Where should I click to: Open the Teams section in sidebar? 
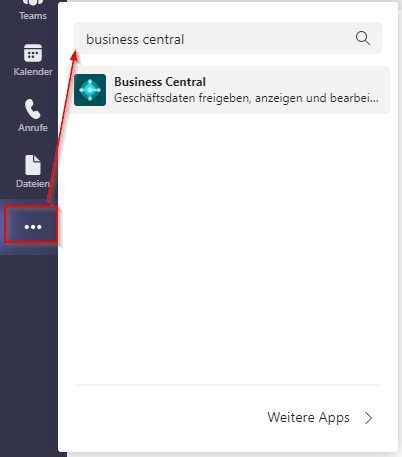pyautogui.click(x=33, y=11)
